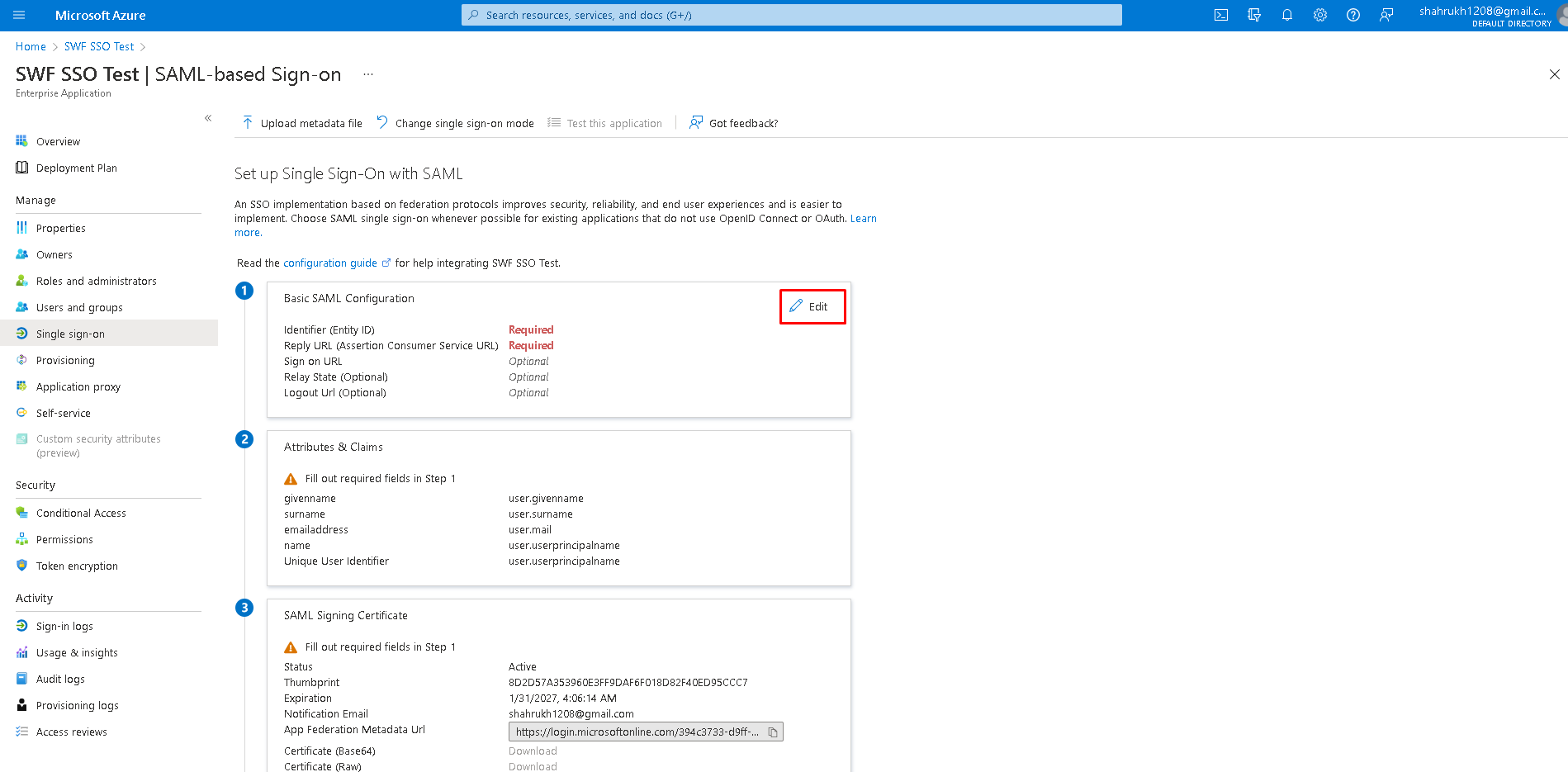The image size is (1568, 772).
Task: Focus the Search resources, services, and docs box
Action: pyautogui.click(x=792, y=15)
